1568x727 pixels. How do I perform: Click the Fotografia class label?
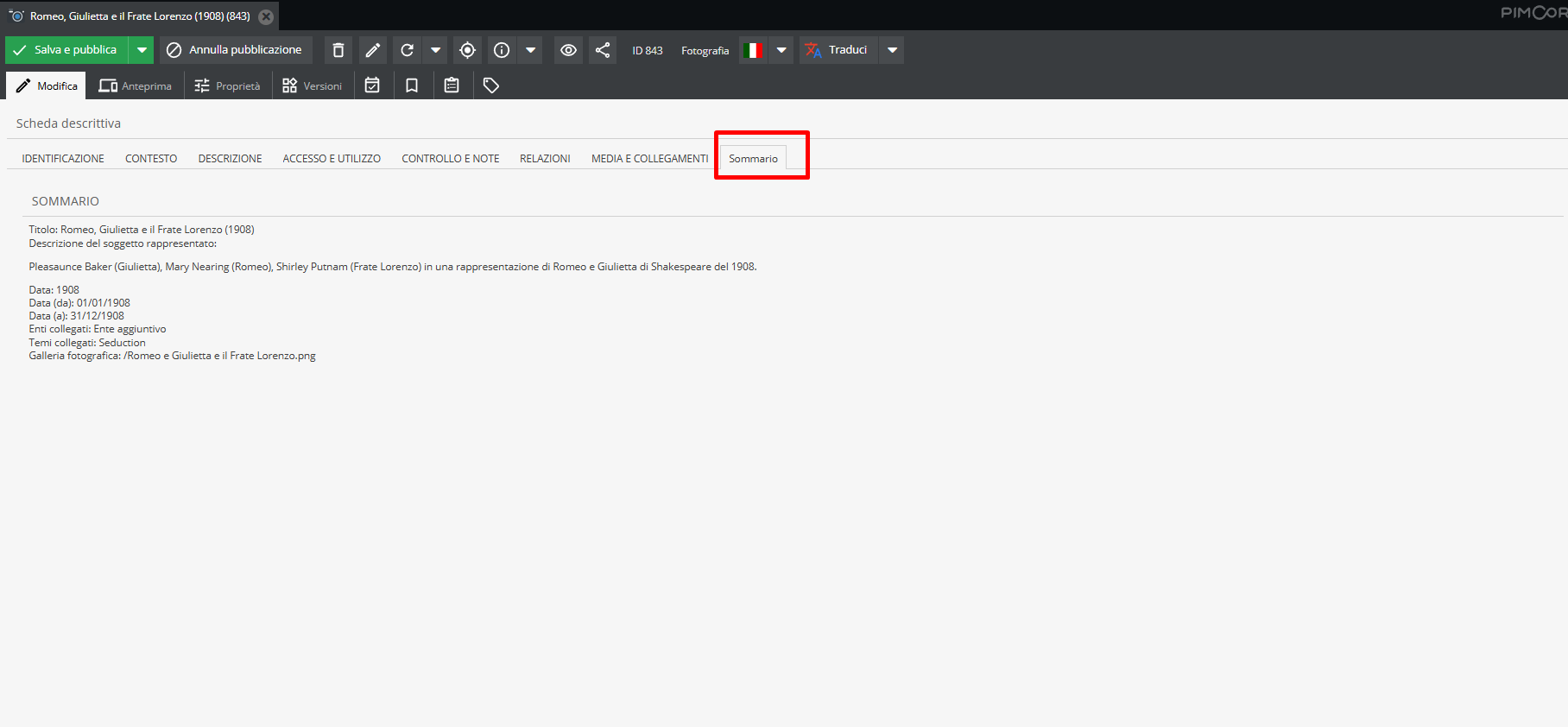pos(705,51)
